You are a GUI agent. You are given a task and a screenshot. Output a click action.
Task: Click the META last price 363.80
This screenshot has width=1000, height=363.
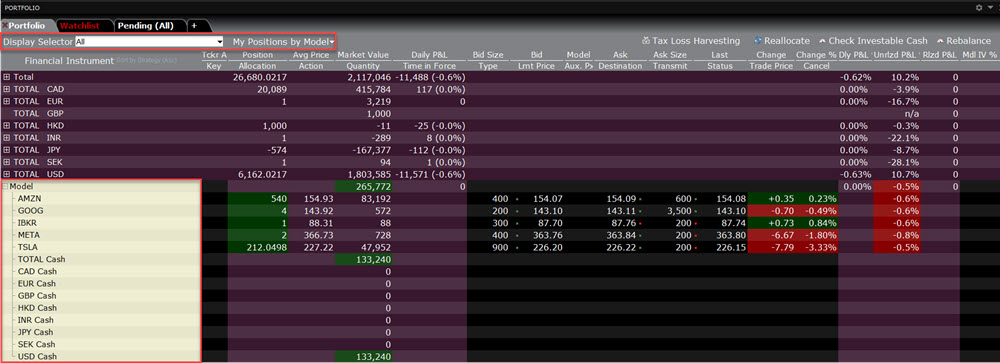pos(731,235)
